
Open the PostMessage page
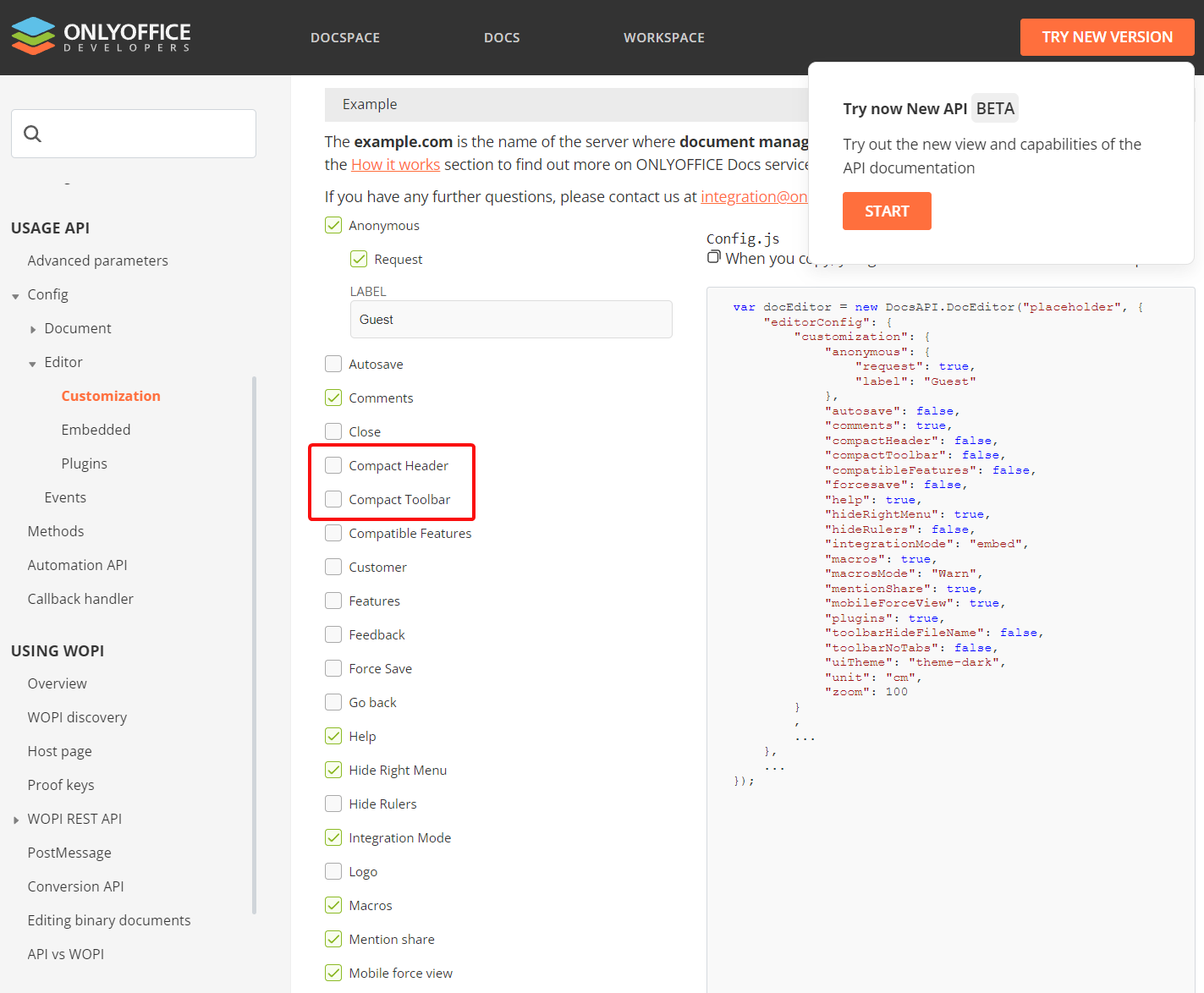point(69,853)
